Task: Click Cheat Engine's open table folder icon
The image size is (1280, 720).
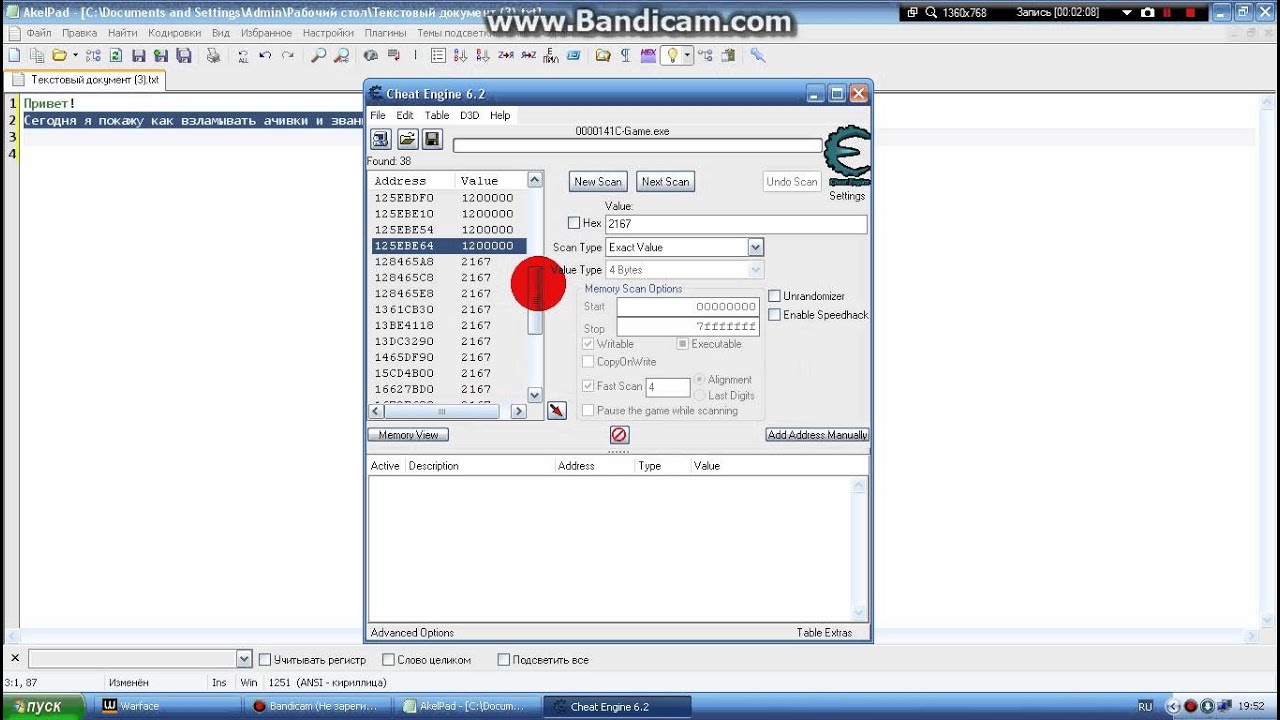Action: click(407, 139)
